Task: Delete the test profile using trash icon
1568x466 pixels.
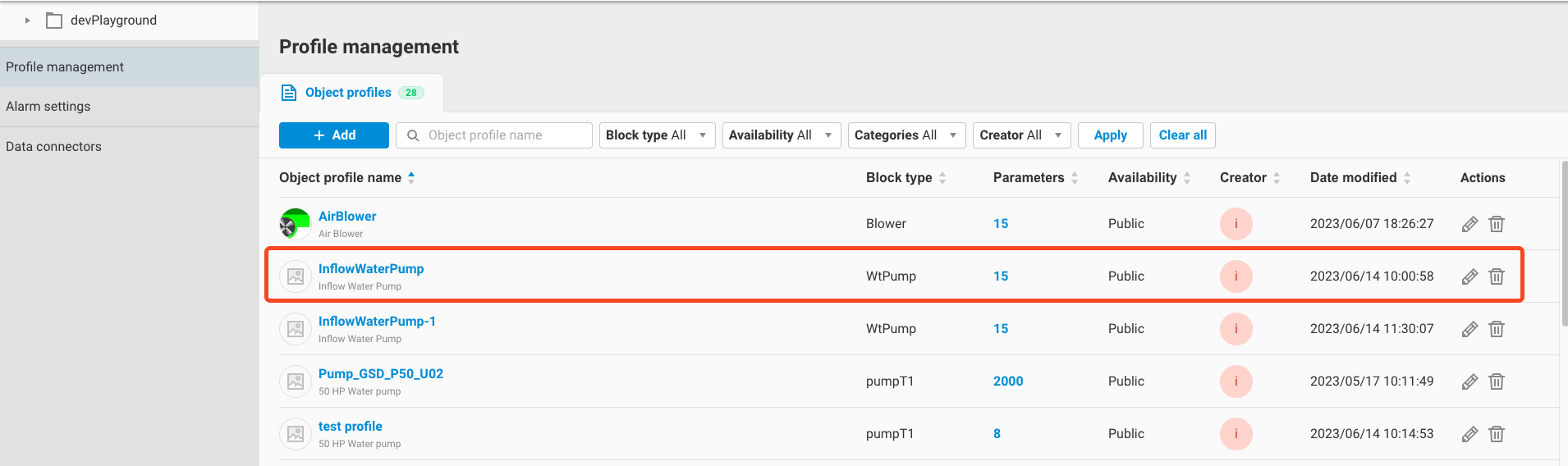Action: click(1497, 434)
